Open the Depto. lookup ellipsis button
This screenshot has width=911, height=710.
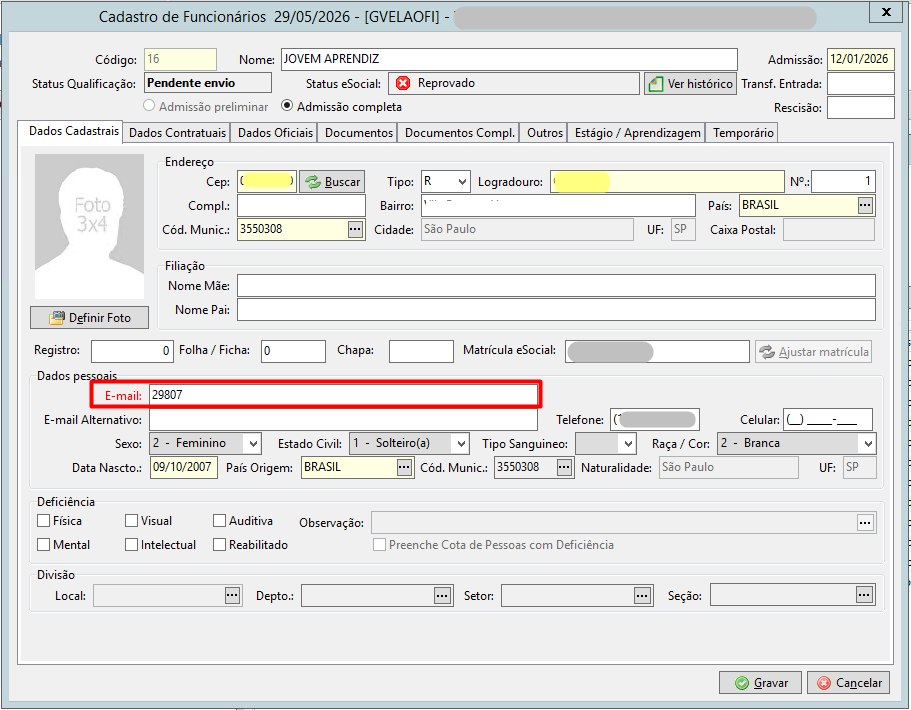442,596
